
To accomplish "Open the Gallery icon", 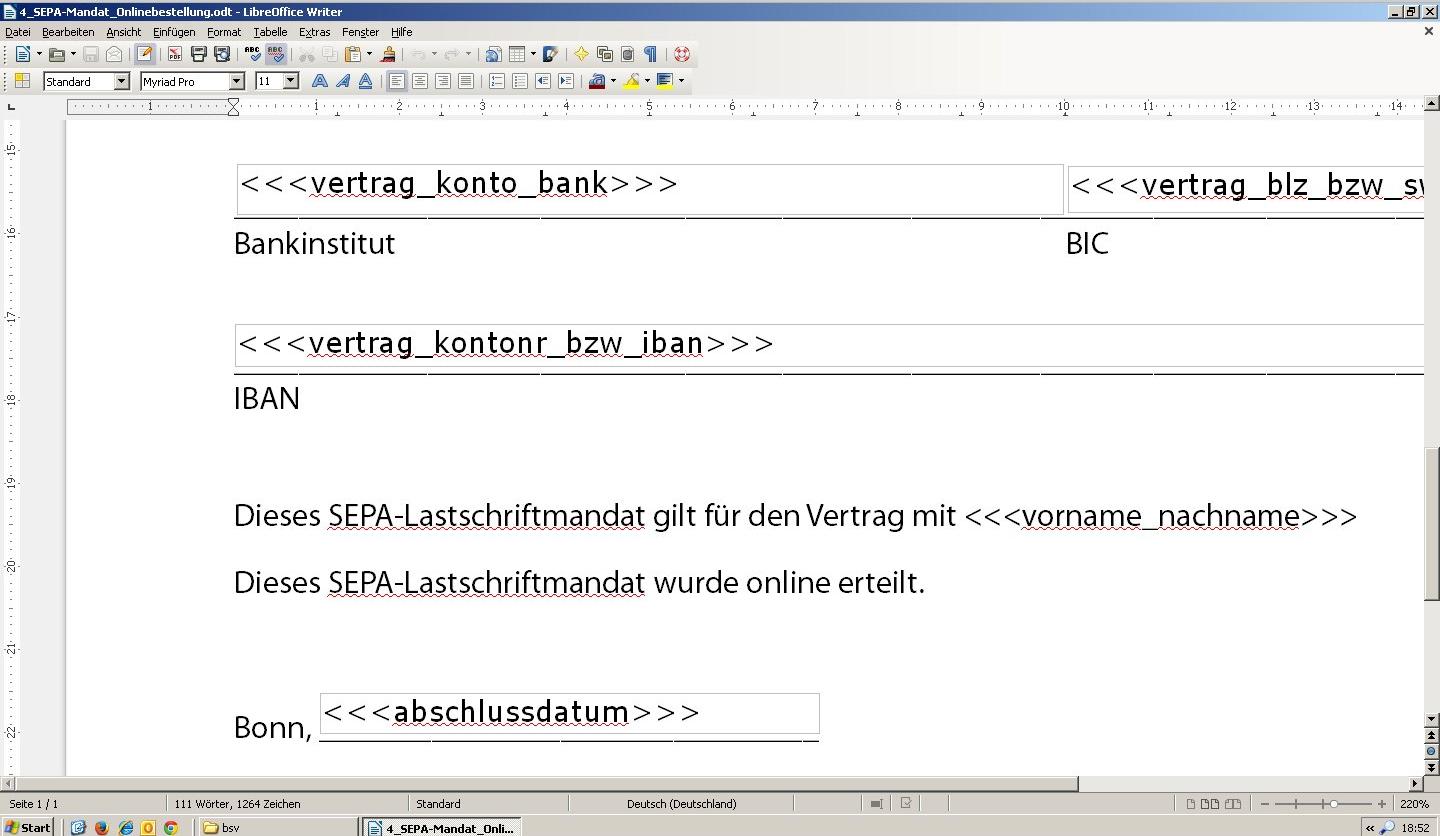I will 604,54.
